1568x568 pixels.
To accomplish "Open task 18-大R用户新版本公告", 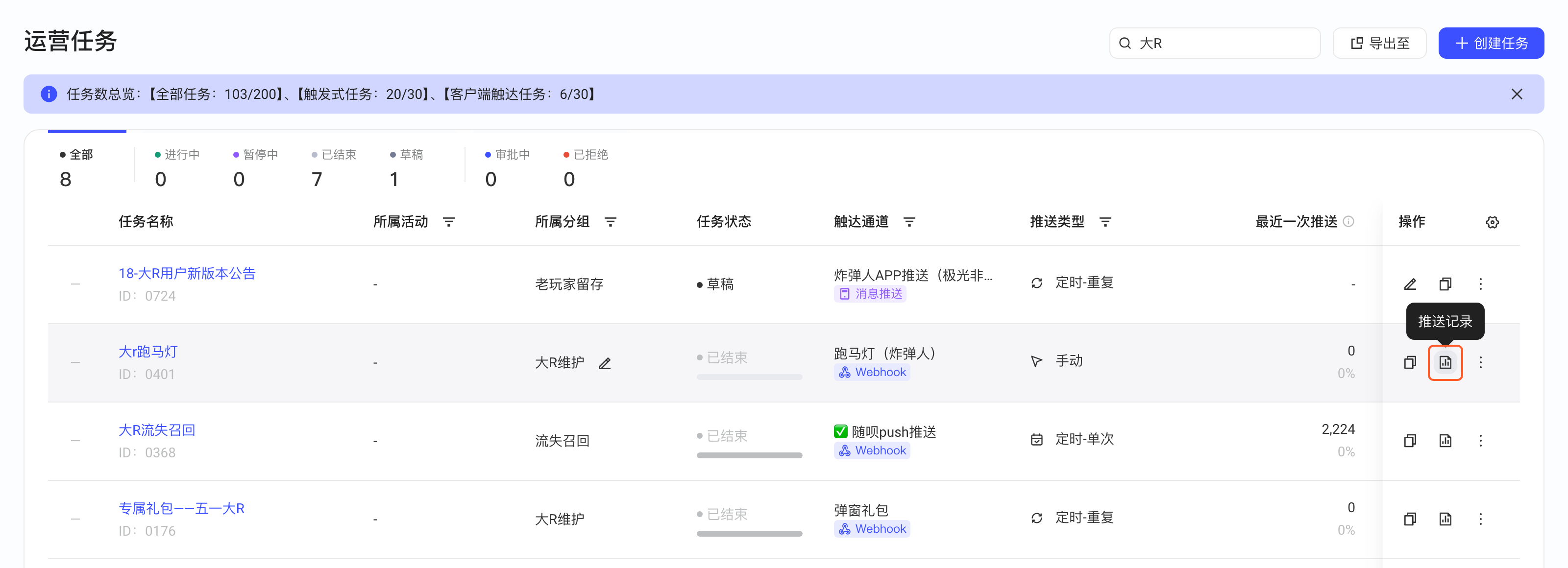I will click(187, 274).
